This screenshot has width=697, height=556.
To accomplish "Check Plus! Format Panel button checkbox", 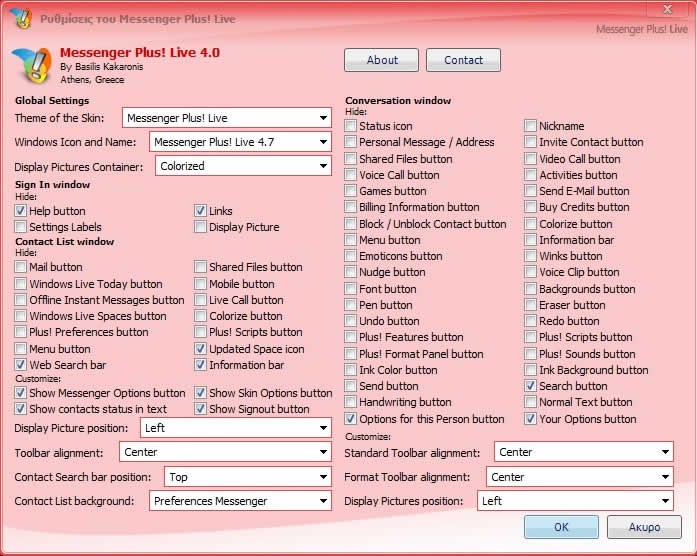I will (x=350, y=354).
